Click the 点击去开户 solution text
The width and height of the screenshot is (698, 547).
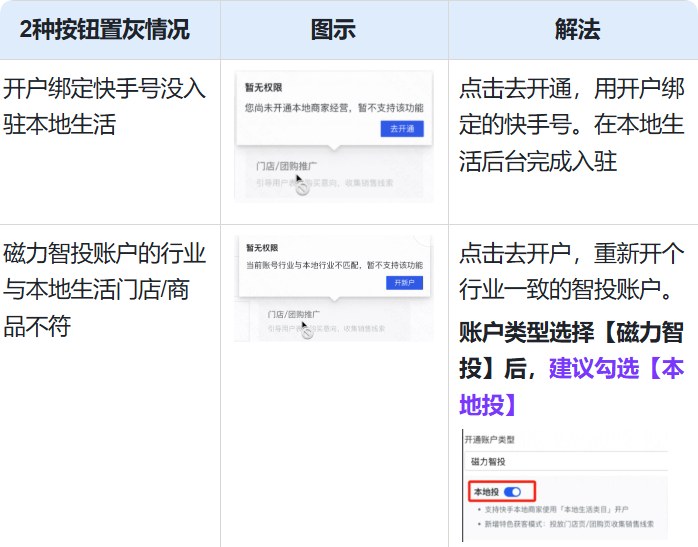pyautogui.click(x=572, y=271)
